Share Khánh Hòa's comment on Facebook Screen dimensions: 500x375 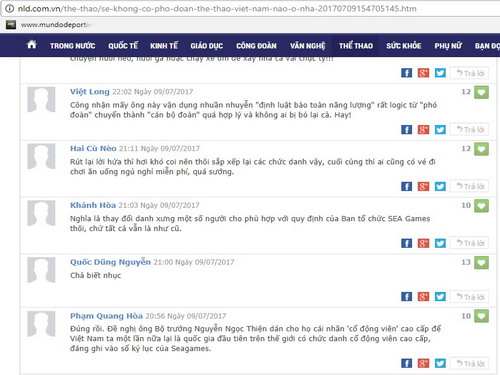click(406, 243)
